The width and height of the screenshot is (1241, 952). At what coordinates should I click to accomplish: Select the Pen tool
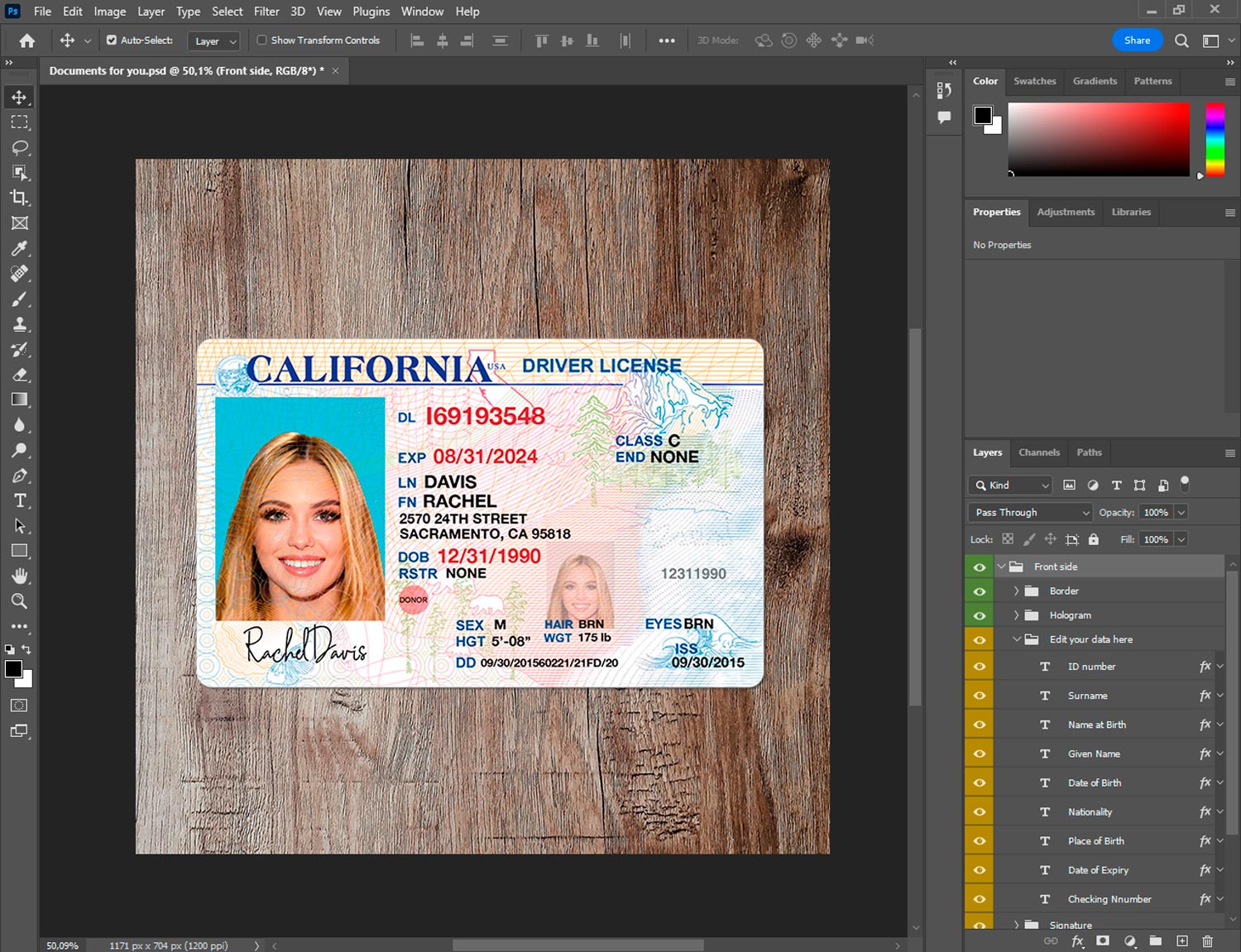19,476
